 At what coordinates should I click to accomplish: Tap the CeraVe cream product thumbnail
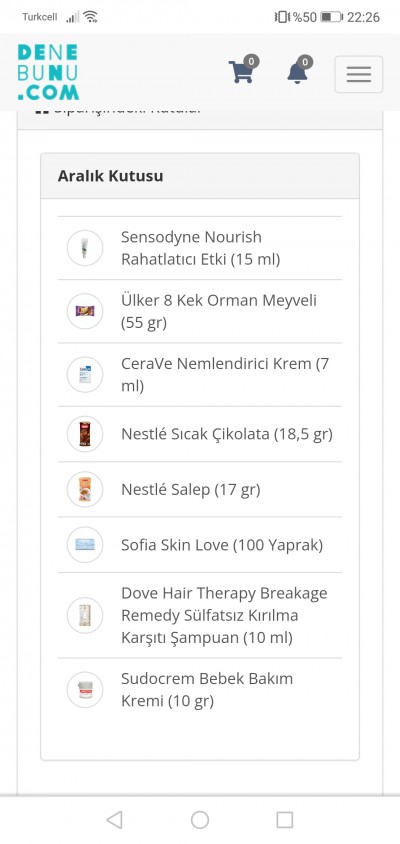pyautogui.click(x=85, y=375)
